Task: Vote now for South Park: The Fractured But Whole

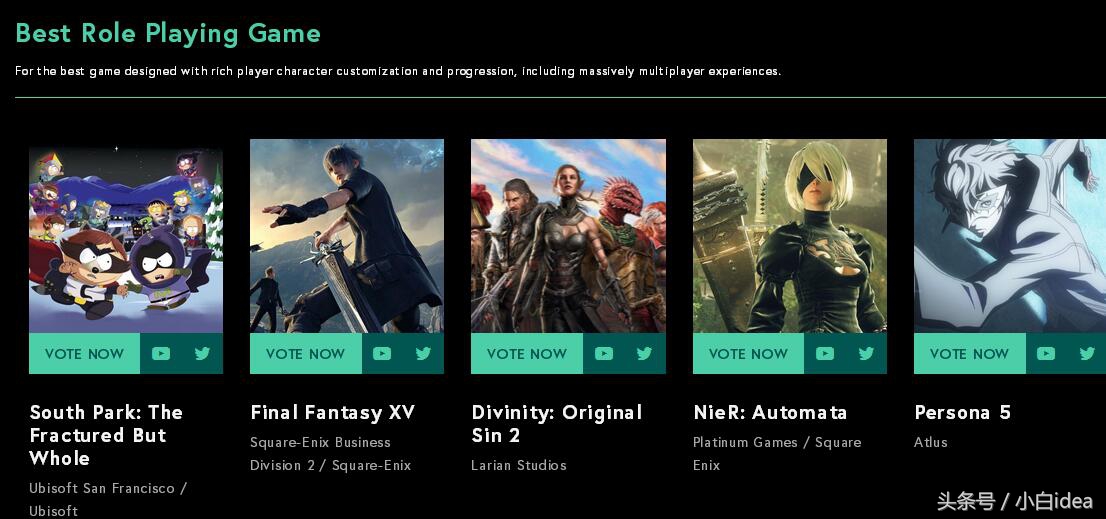Action: coord(85,353)
